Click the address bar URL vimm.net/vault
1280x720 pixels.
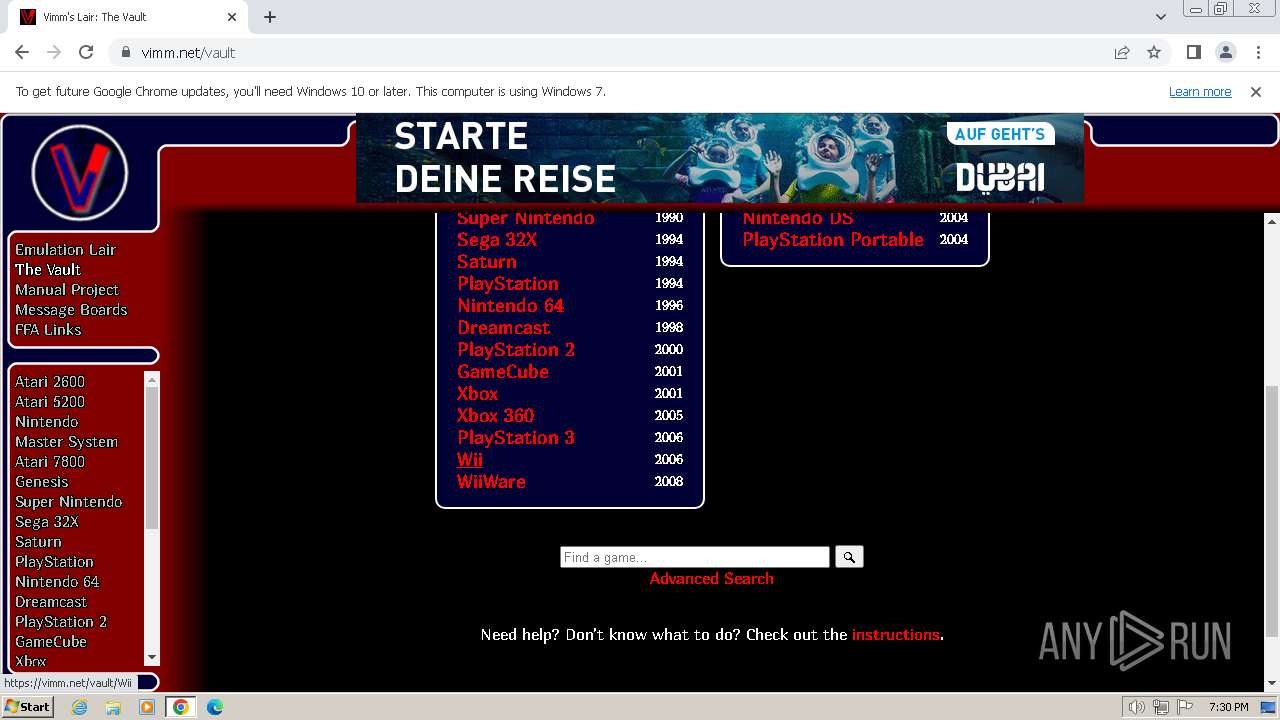[x=188, y=52]
